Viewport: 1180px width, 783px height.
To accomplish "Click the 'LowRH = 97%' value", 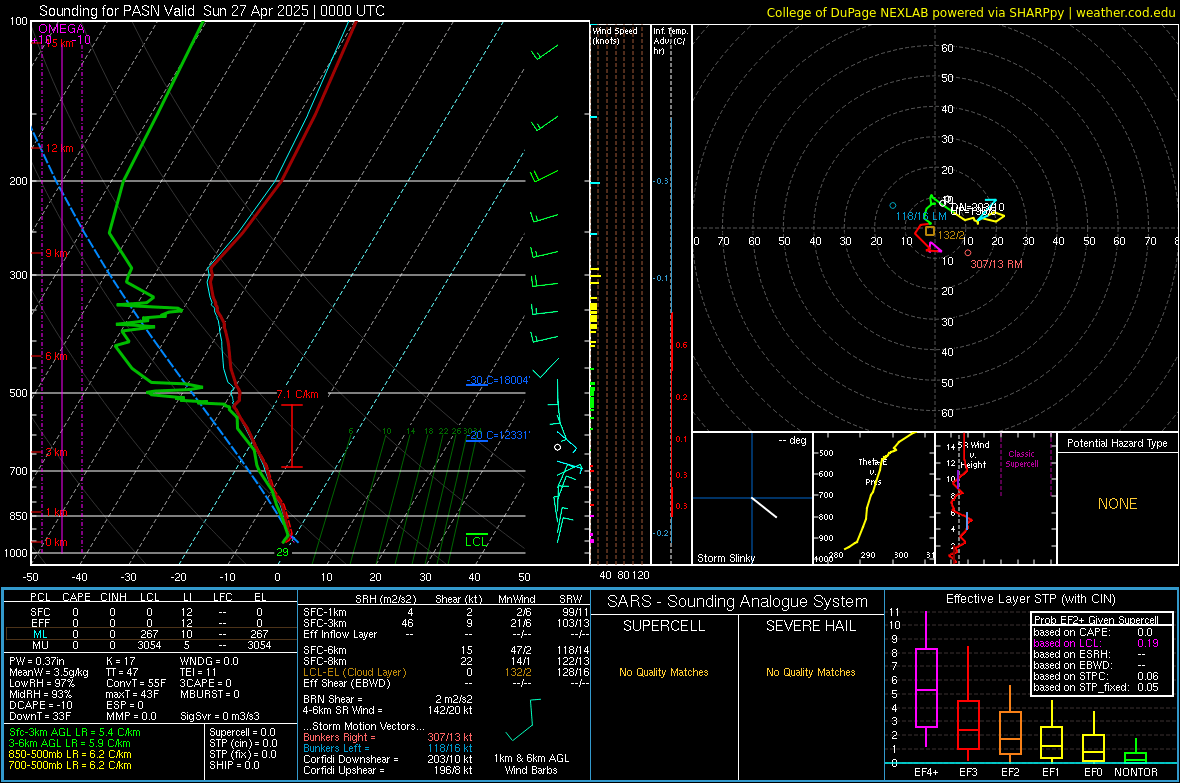I will (x=42, y=683).
